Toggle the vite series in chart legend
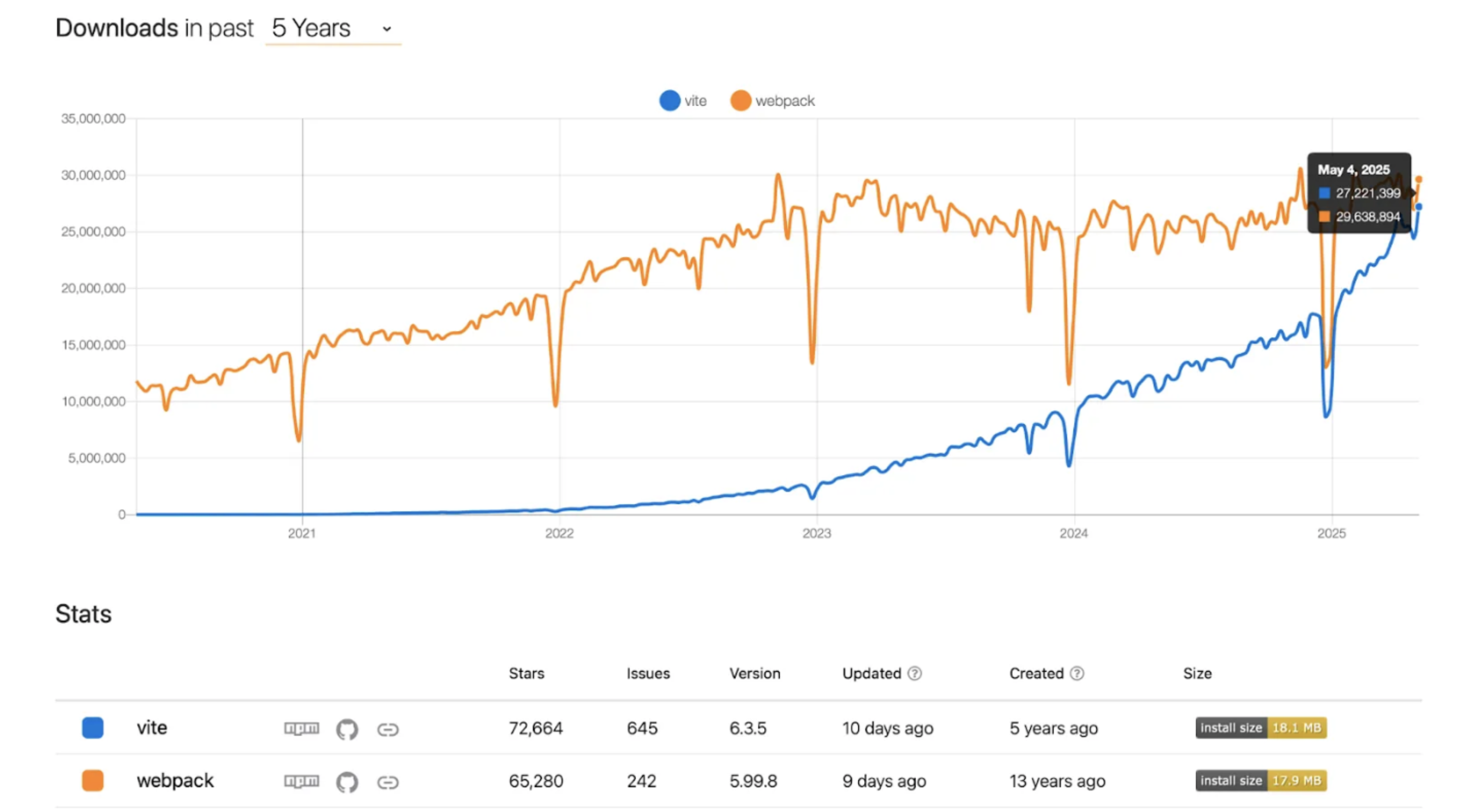This screenshot has width=1465, height=812. pos(682,101)
